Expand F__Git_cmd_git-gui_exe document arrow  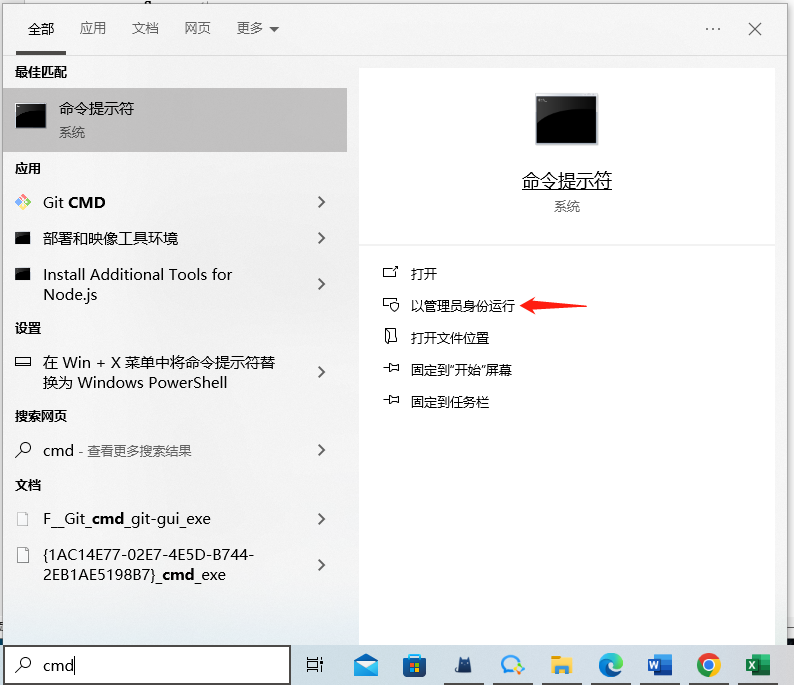coord(321,519)
